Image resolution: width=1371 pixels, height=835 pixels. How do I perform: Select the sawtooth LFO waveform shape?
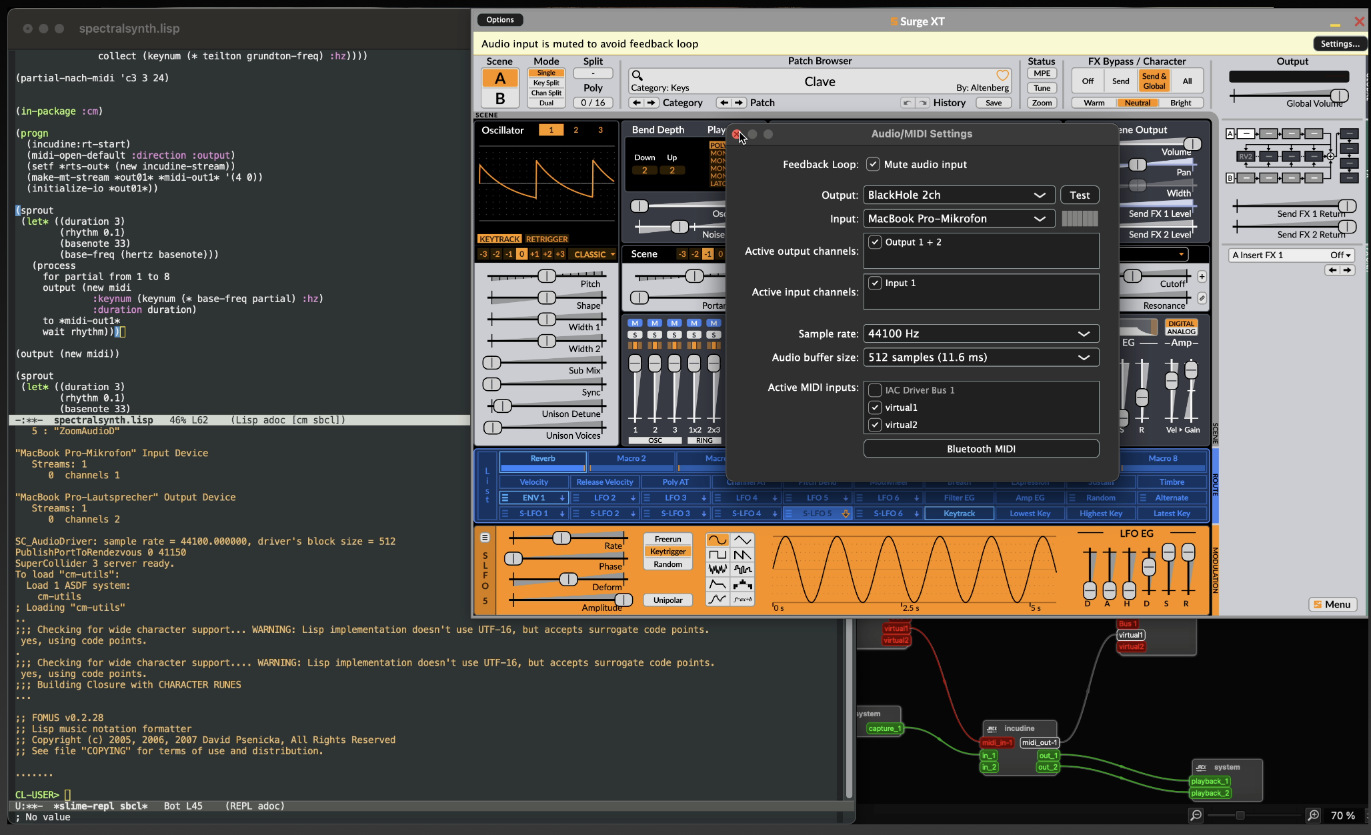tap(741, 554)
